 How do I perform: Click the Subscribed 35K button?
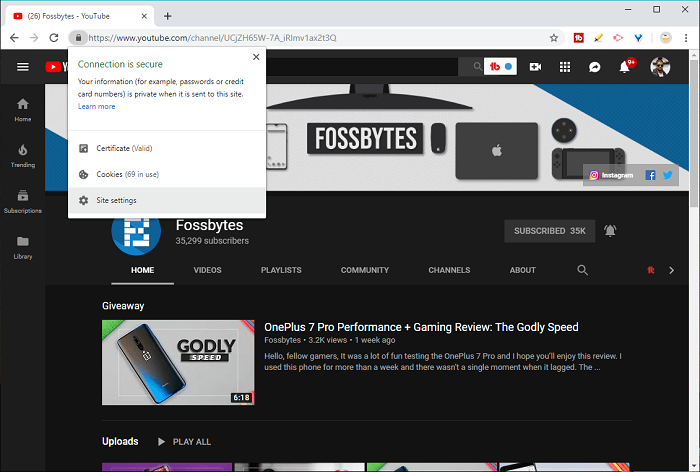(549, 231)
